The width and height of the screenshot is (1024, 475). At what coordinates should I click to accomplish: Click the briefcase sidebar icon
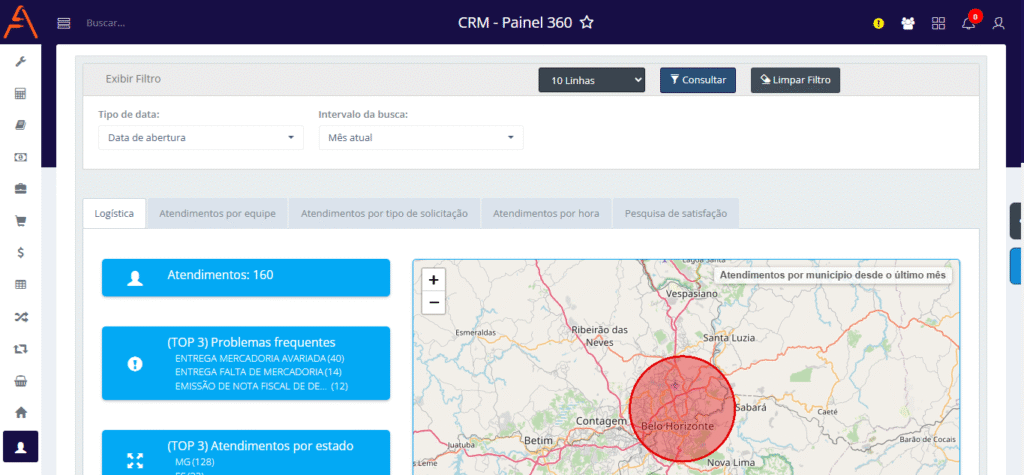[x=20, y=189]
